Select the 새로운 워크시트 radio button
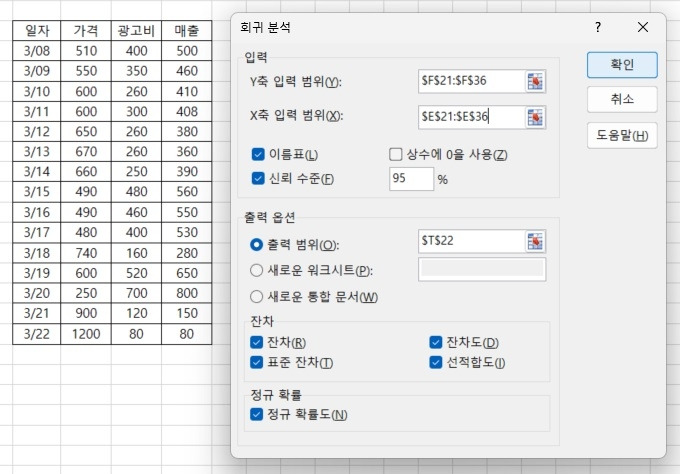This screenshot has height=474, width=680. click(256, 271)
